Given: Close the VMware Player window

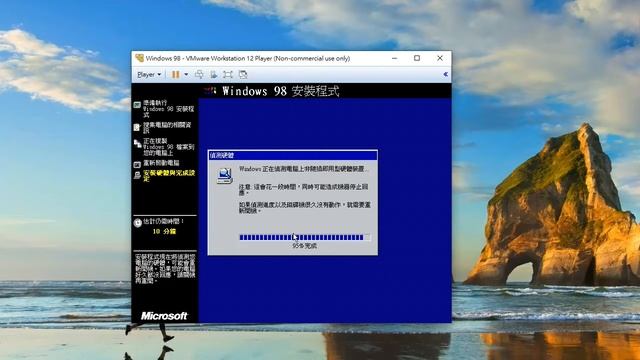Looking at the screenshot, I should tap(440, 58).
